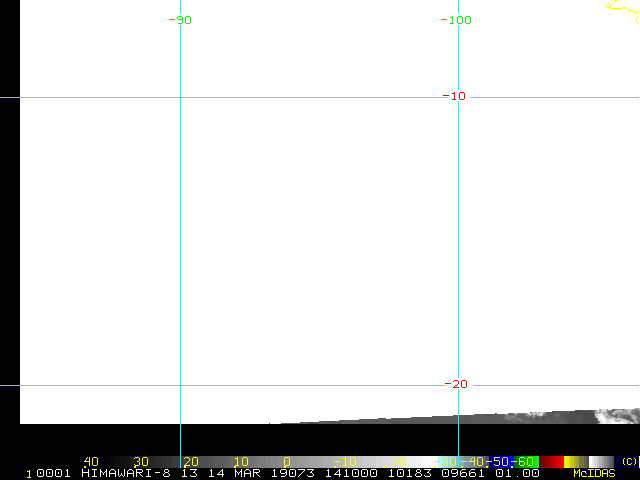This screenshot has width=640, height=480.
Task: Select the blue -50 color scale segment
Action: [x=501, y=462]
